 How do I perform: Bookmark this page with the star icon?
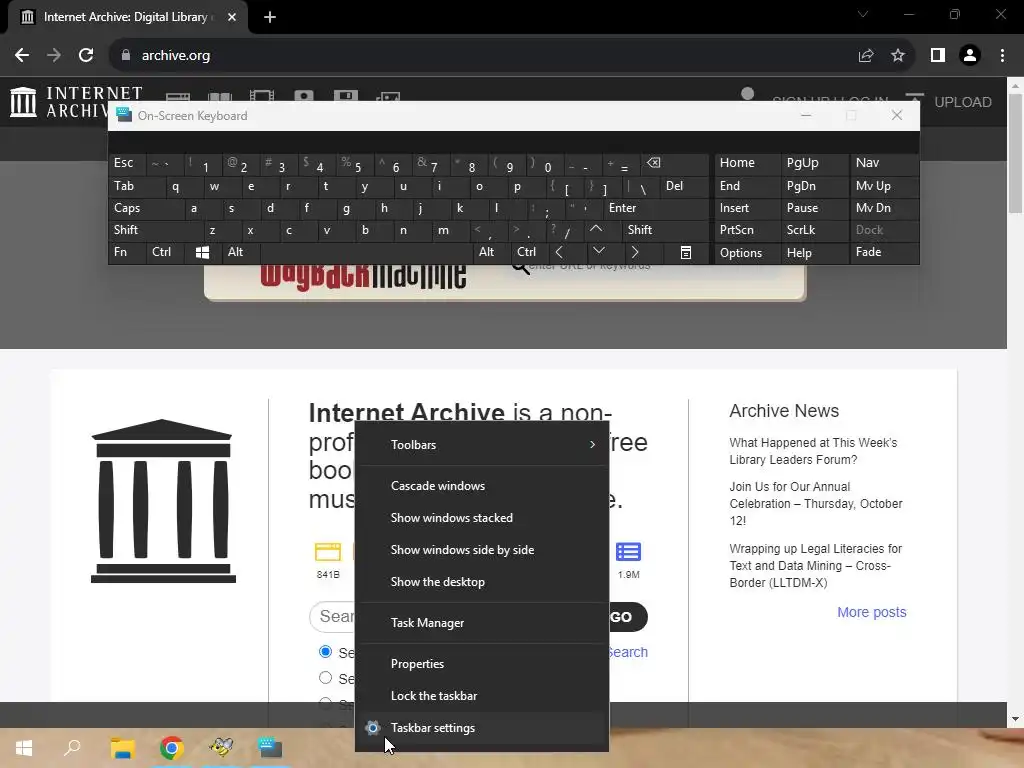898,56
